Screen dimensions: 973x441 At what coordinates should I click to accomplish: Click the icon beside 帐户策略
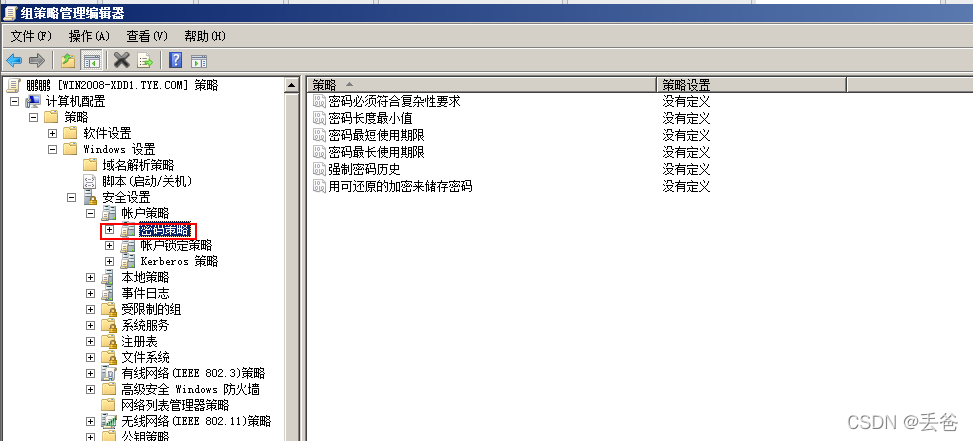click(109, 213)
